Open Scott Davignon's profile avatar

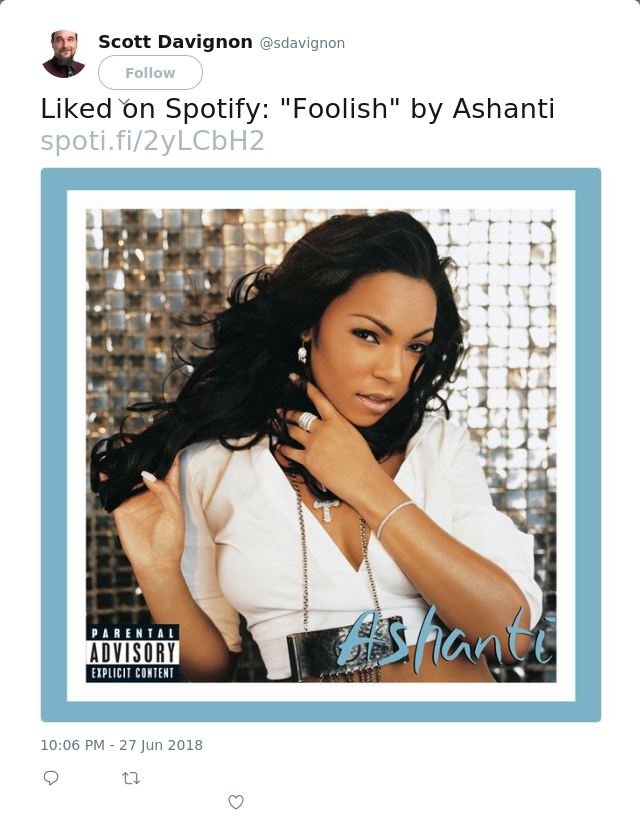coord(64,54)
